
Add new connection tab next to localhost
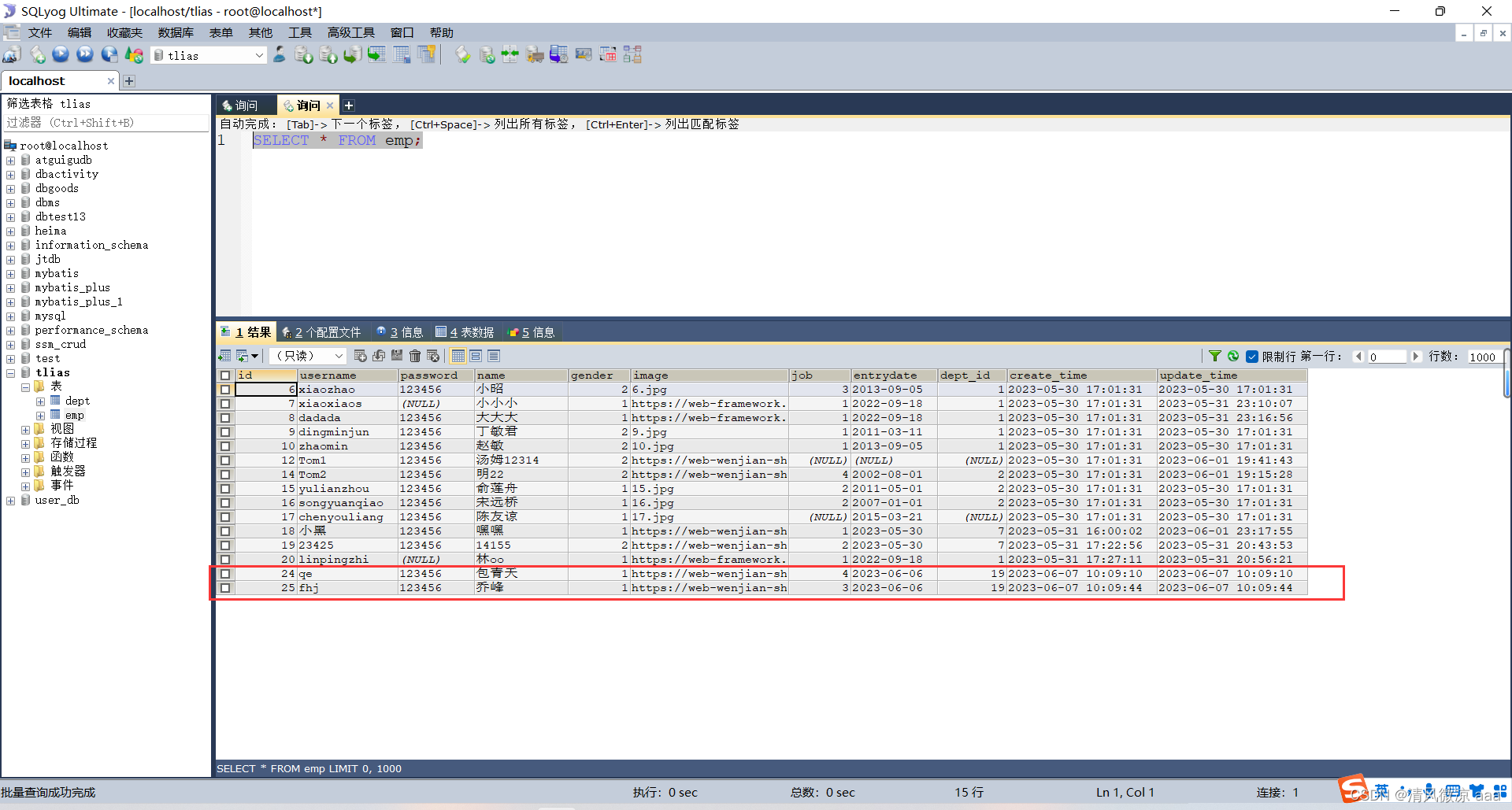129,81
